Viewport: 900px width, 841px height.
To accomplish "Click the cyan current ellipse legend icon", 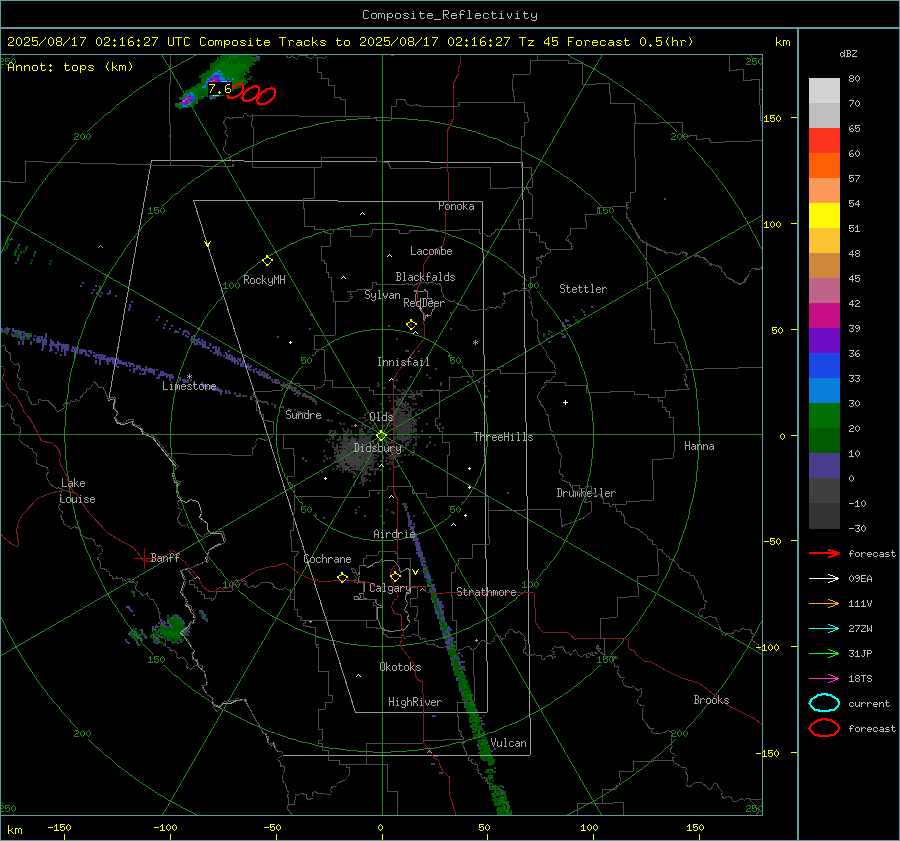I will coord(824,703).
